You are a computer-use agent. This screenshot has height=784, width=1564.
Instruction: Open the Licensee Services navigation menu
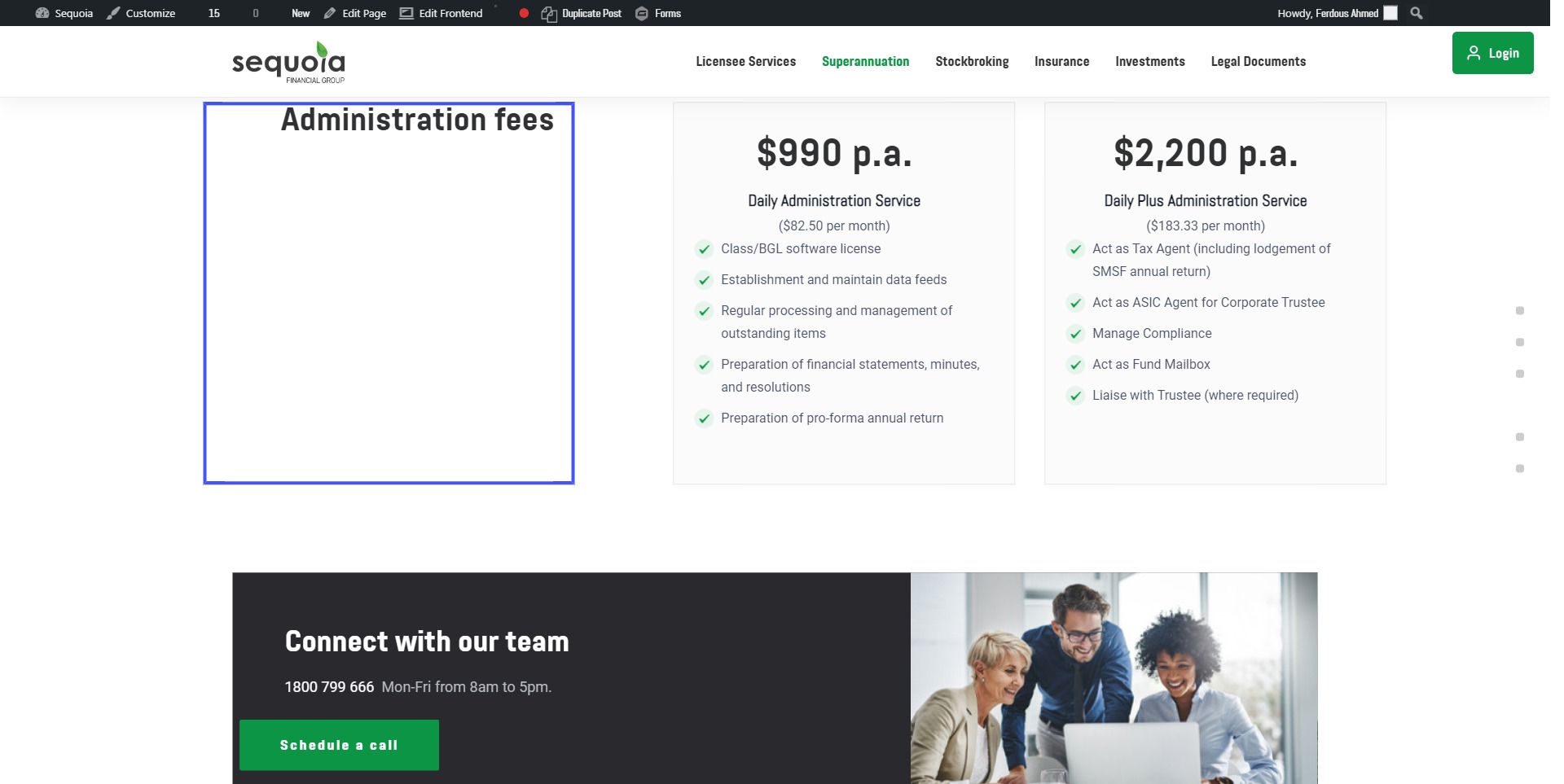coord(745,61)
